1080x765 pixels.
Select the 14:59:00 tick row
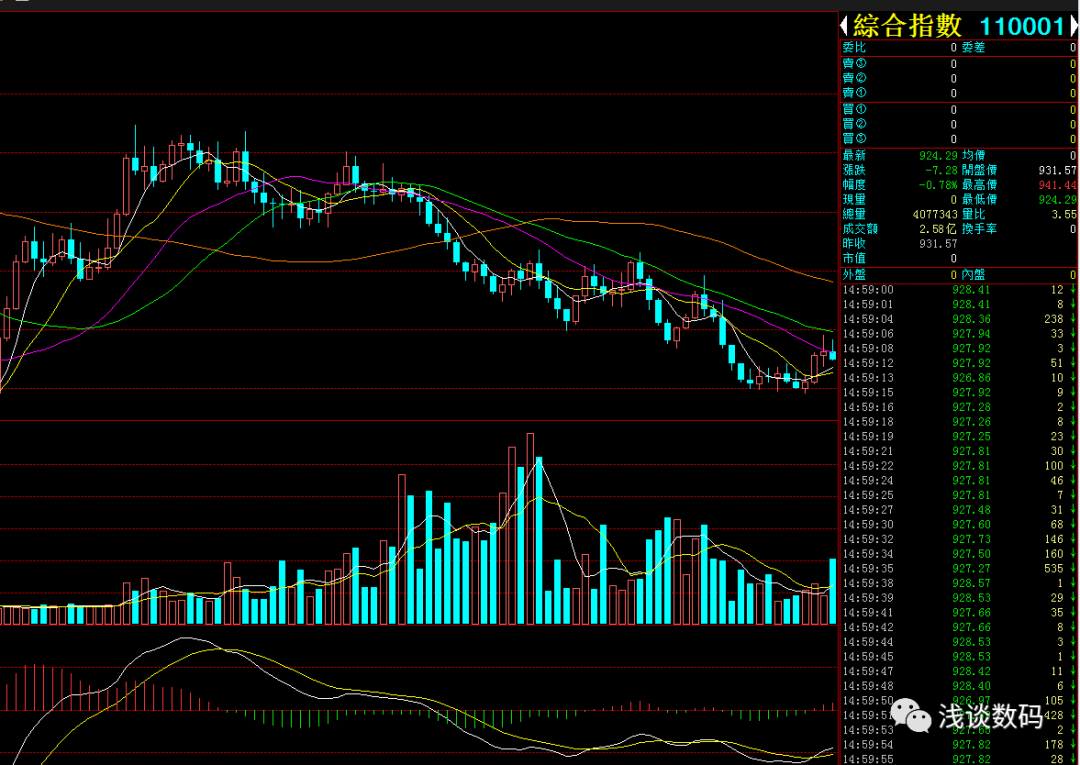(959, 290)
